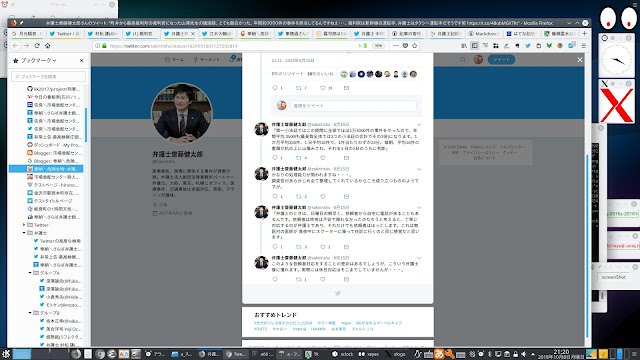The image size is (640, 360).
Task: Go back using the browser Back arrow
Action: [16, 46]
